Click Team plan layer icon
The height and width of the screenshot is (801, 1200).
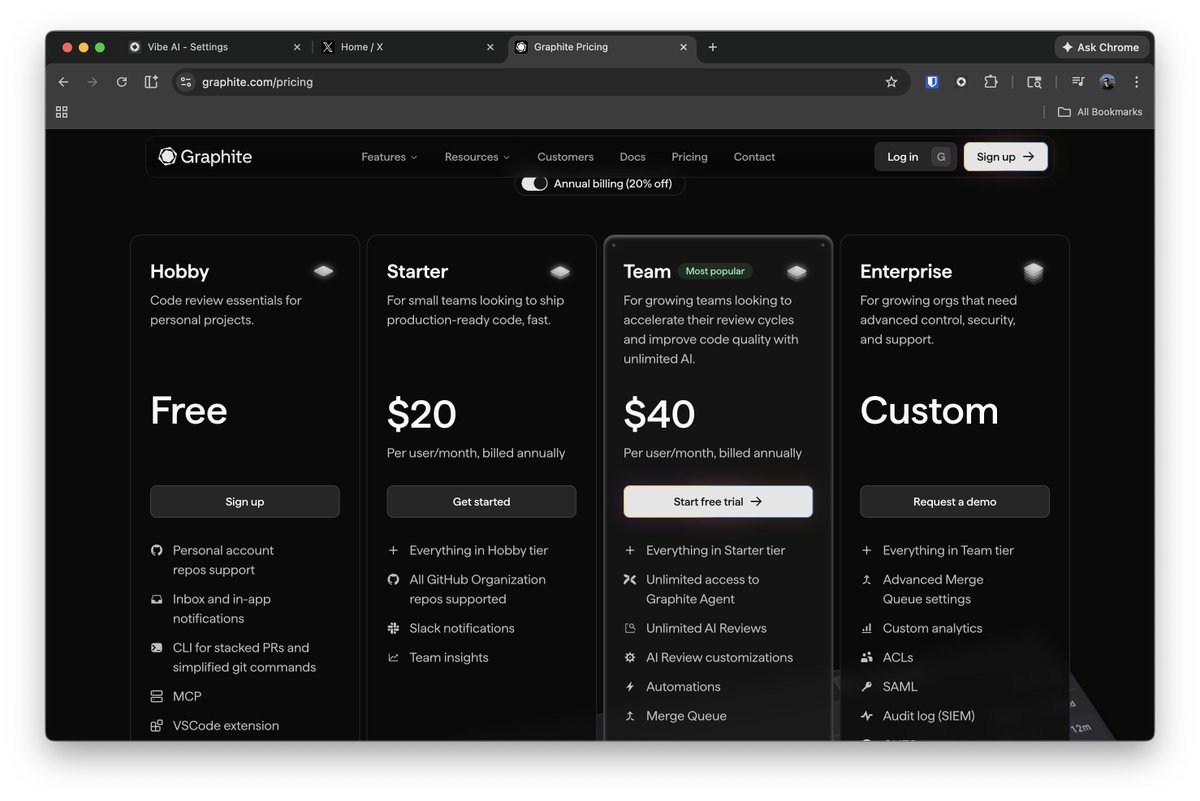[796, 271]
